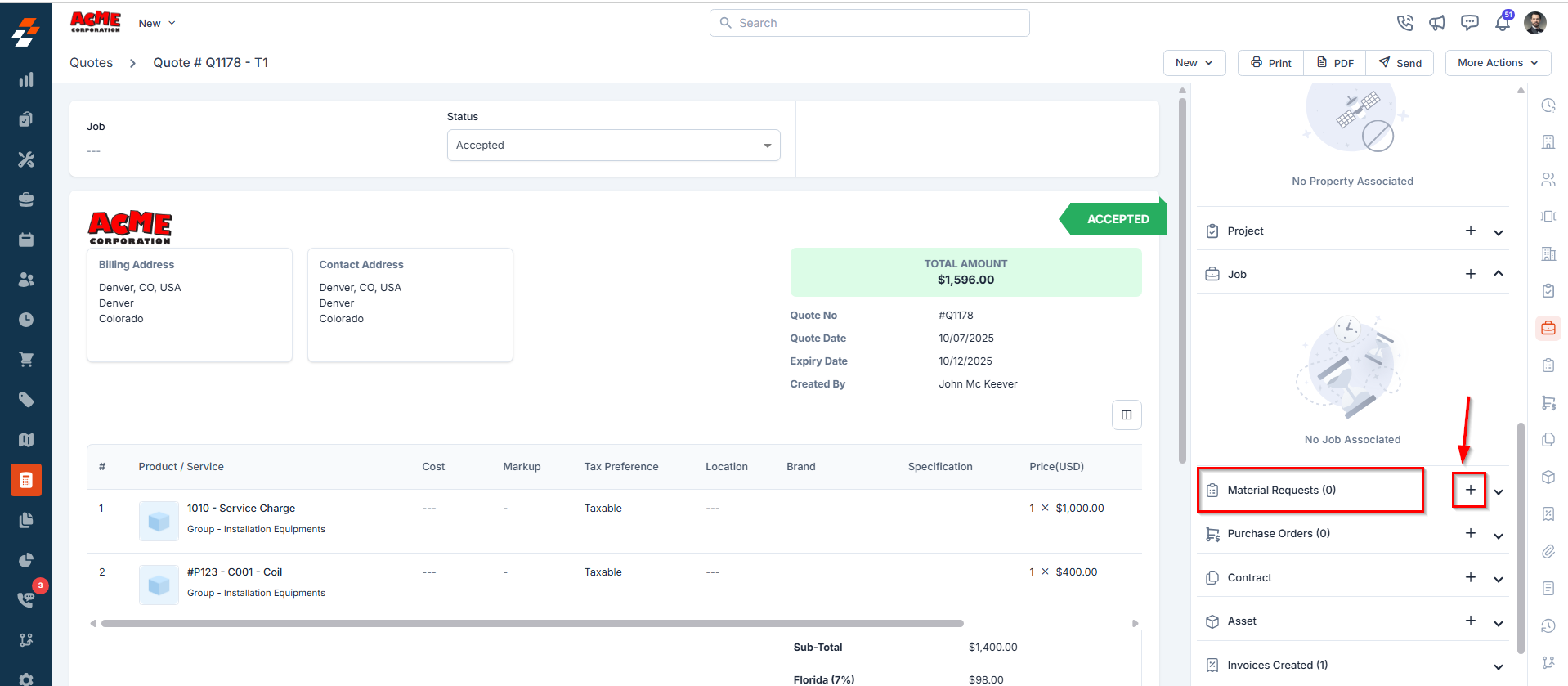The image size is (1568, 686).
Task: Expand the Project section chevron
Action: 1498,232
